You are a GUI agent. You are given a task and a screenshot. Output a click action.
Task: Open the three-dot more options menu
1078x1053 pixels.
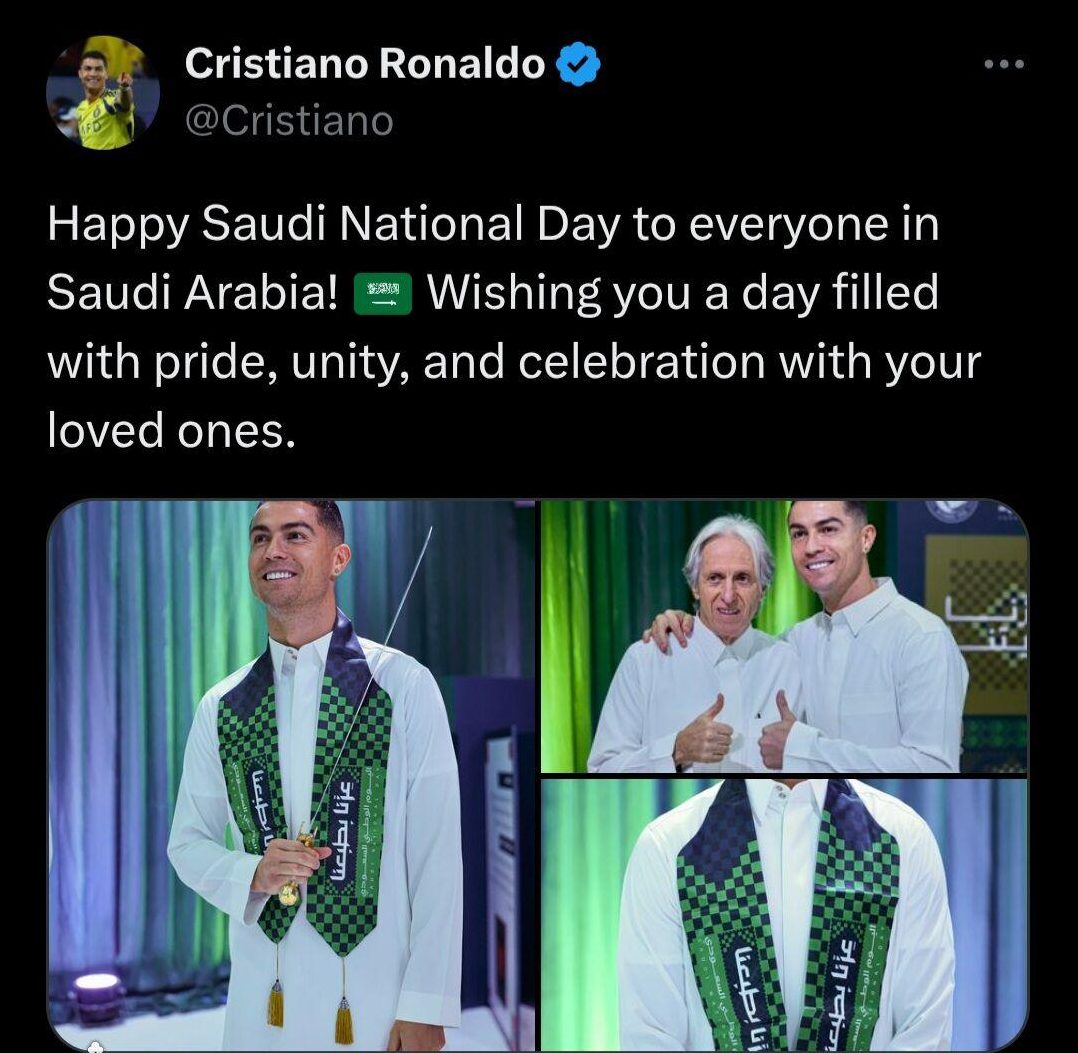click(1003, 65)
